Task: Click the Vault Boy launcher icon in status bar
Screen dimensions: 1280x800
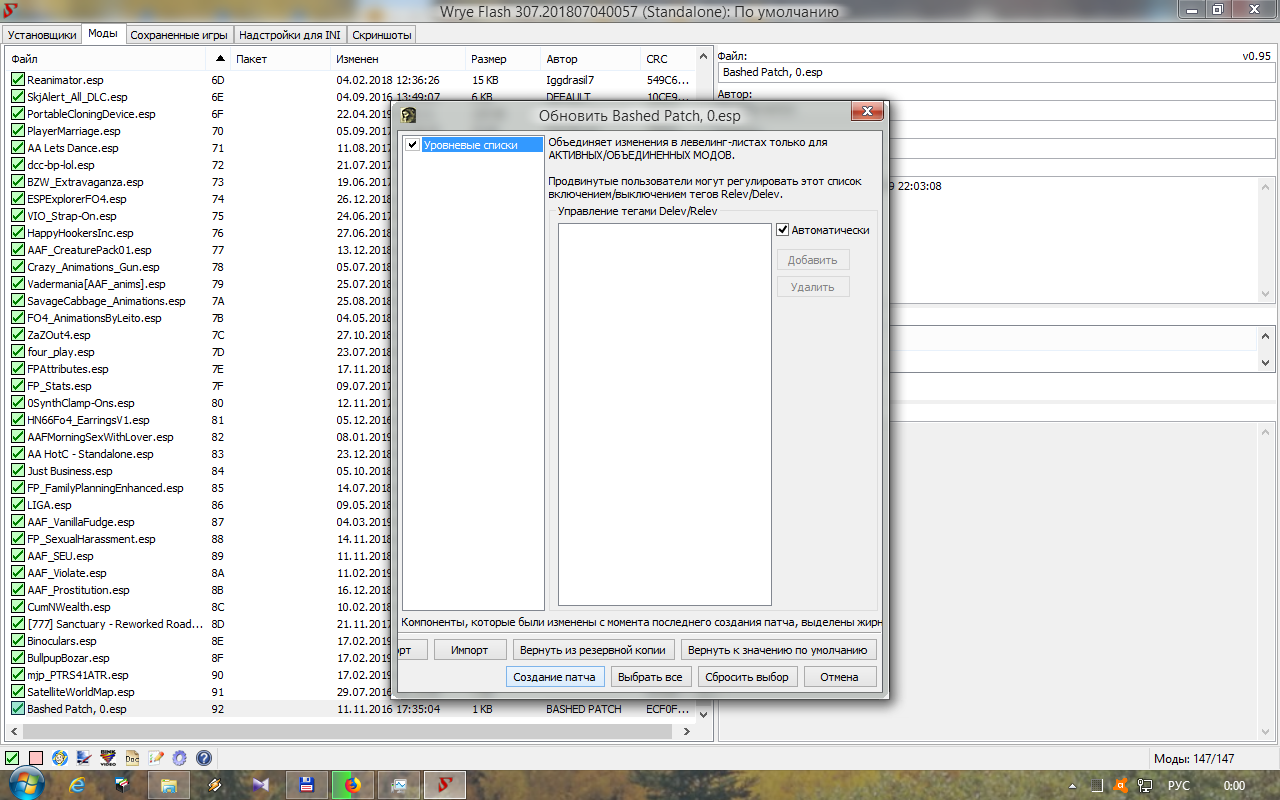Action: pyautogui.click(x=60, y=759)
